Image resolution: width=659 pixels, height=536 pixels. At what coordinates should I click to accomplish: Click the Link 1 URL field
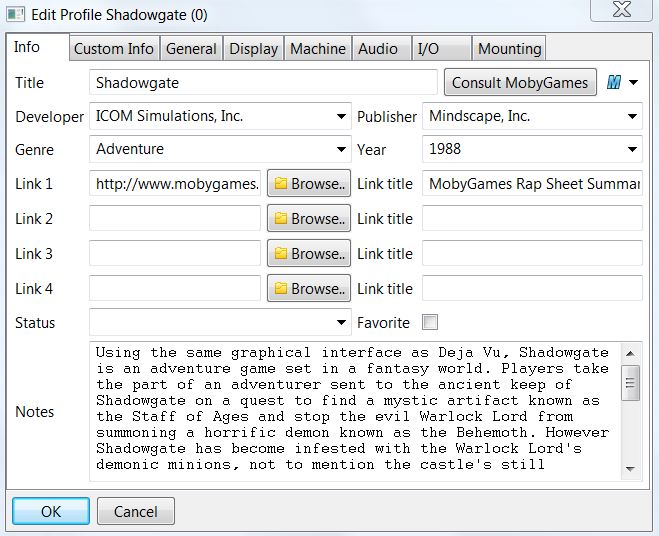pyautogui.click(x=175, y=183)
